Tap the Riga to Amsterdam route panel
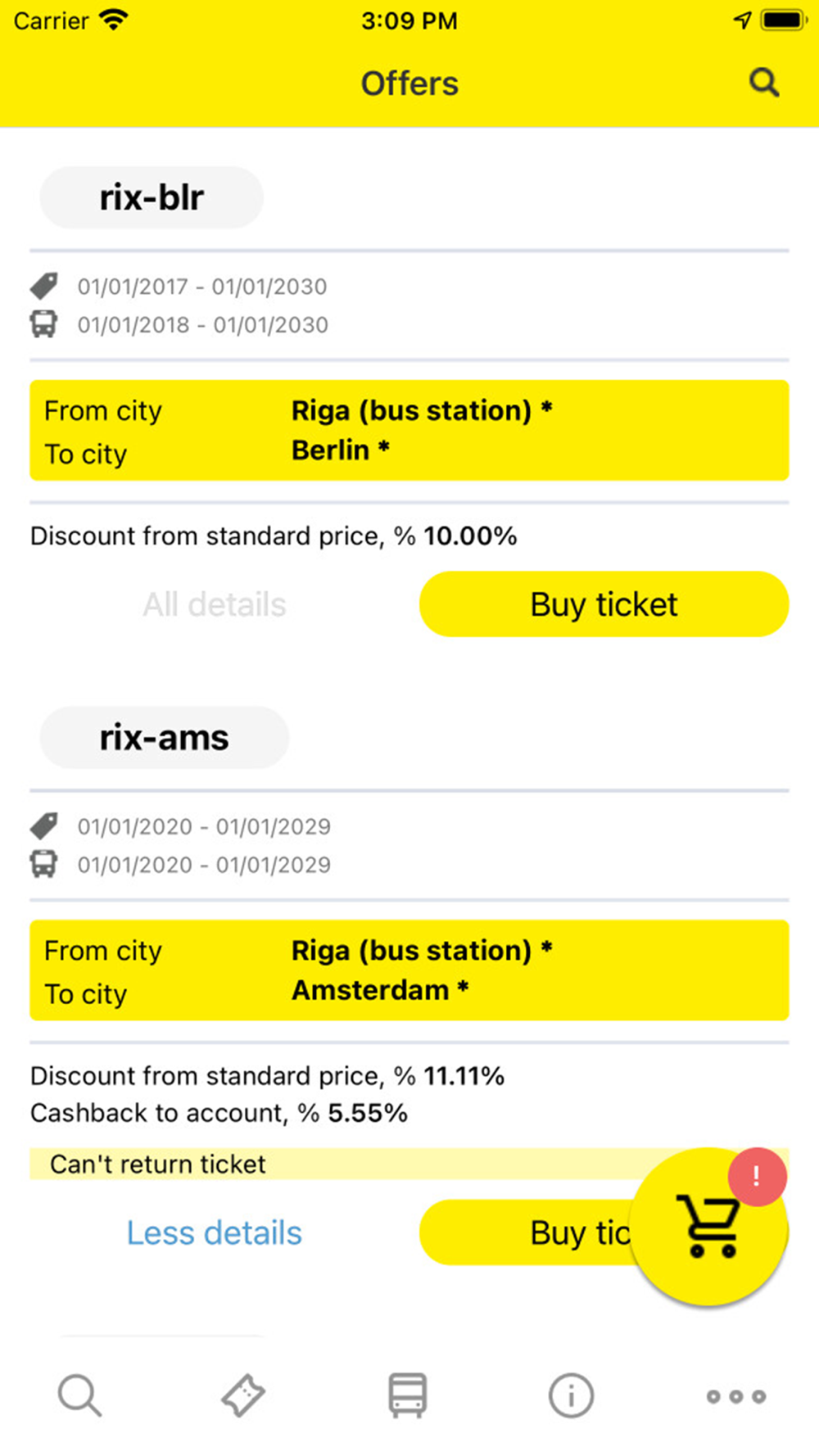Viewport: 819px width, 1456px height. 409,970
